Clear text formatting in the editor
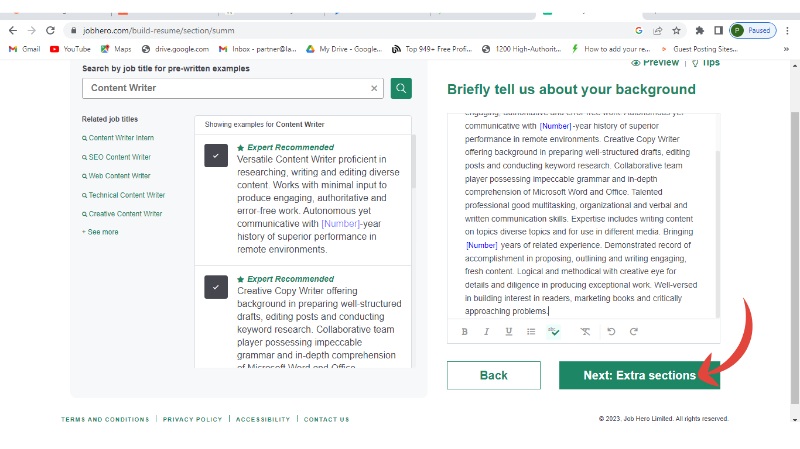Image resolution: width=800 pixels, height=449 pixels. coord(585,332)
